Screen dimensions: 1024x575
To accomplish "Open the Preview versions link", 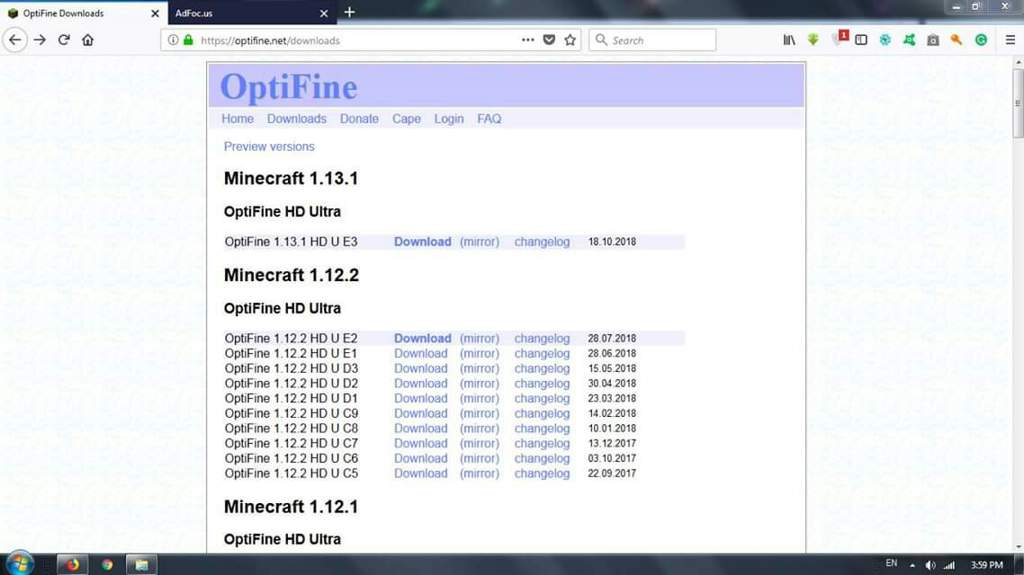I will (269, 146).
